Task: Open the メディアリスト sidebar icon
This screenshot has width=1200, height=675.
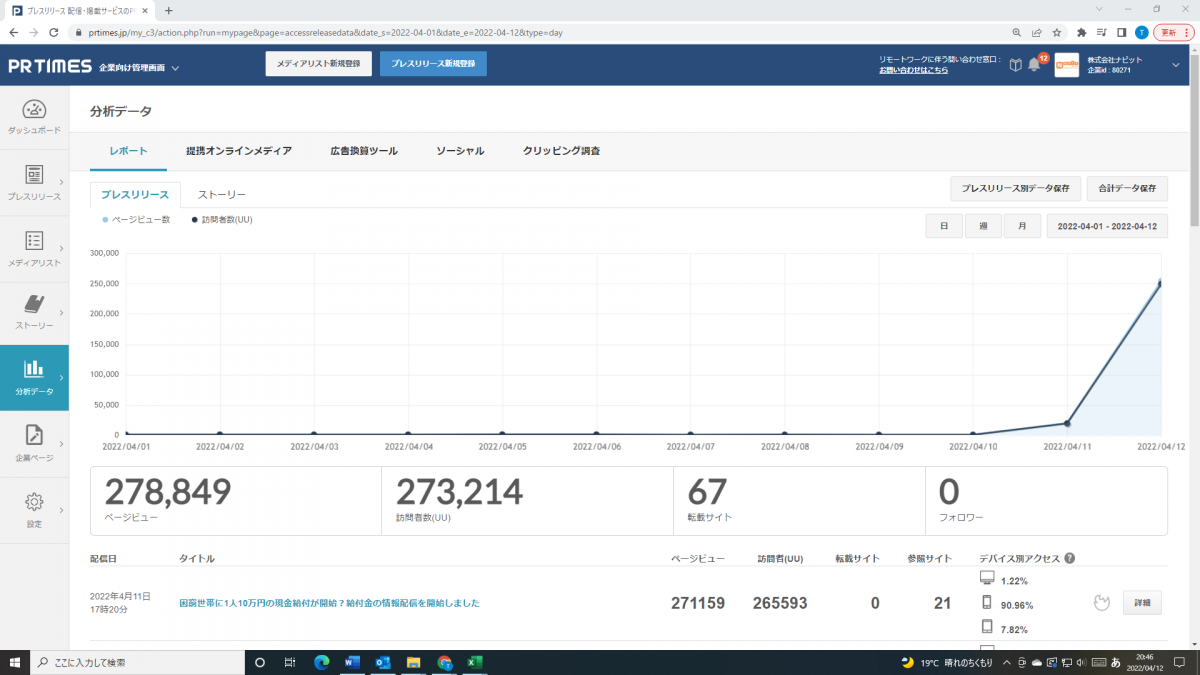Action: 34,242
